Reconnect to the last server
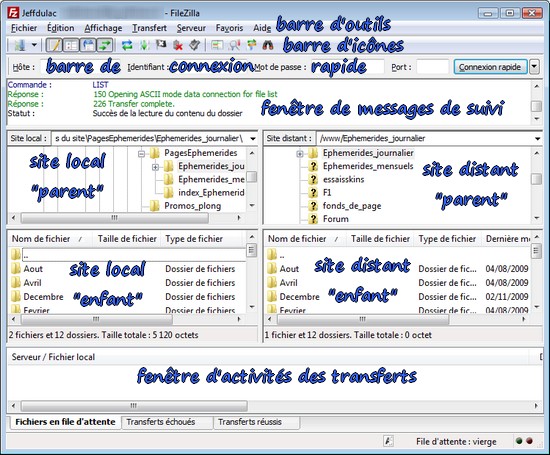The image size is (550, 455). [195, 45]
